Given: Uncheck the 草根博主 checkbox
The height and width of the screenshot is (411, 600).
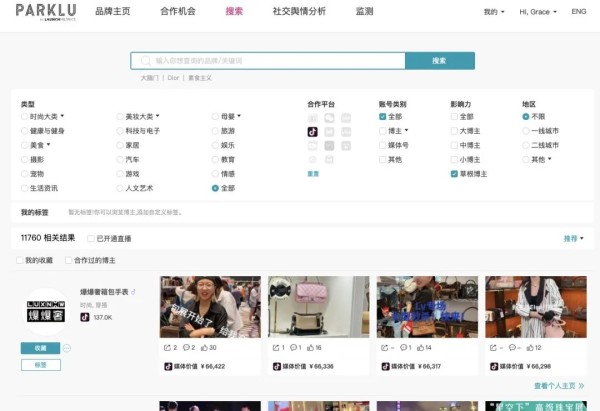Looking at the screenshot, I should [x=454, y=174].
